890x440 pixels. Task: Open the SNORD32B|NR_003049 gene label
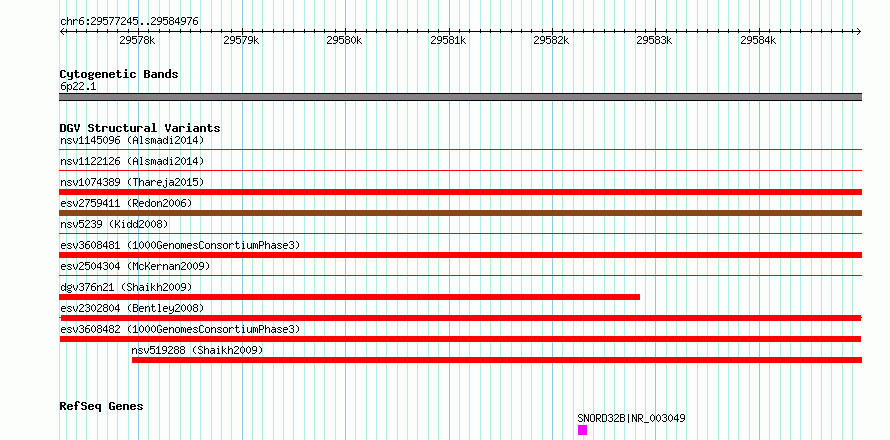coord(631,418)
